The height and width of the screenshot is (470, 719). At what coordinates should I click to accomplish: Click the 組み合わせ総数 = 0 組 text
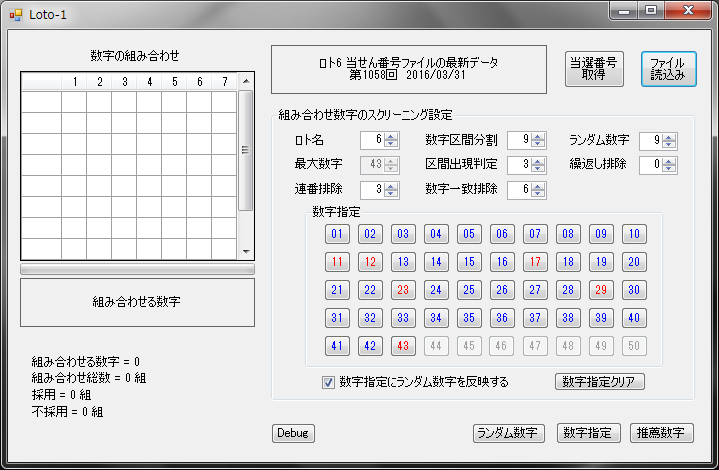[x=89, y=378]
